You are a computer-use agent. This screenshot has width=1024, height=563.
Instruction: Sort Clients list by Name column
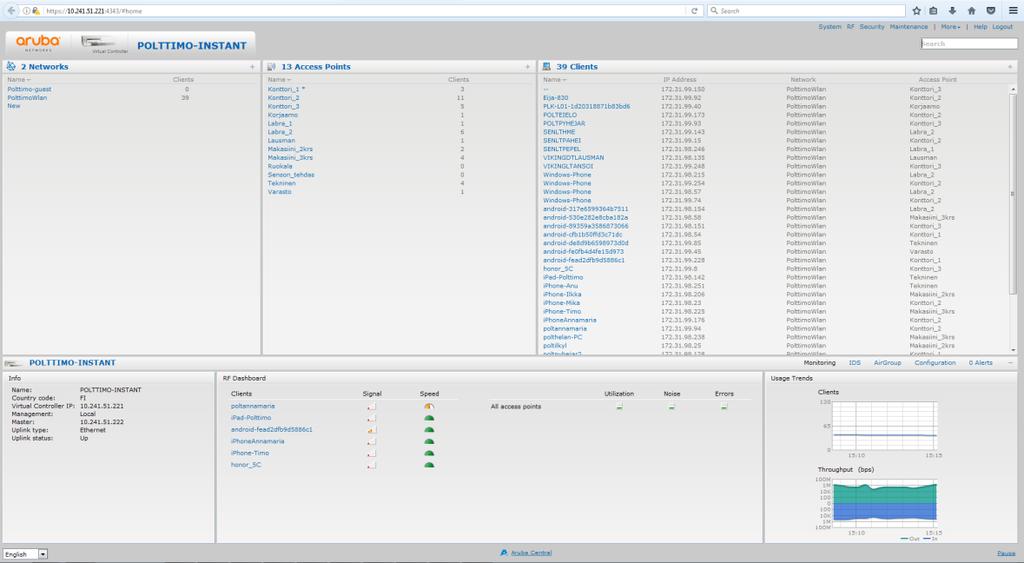(x=554, y=80)
